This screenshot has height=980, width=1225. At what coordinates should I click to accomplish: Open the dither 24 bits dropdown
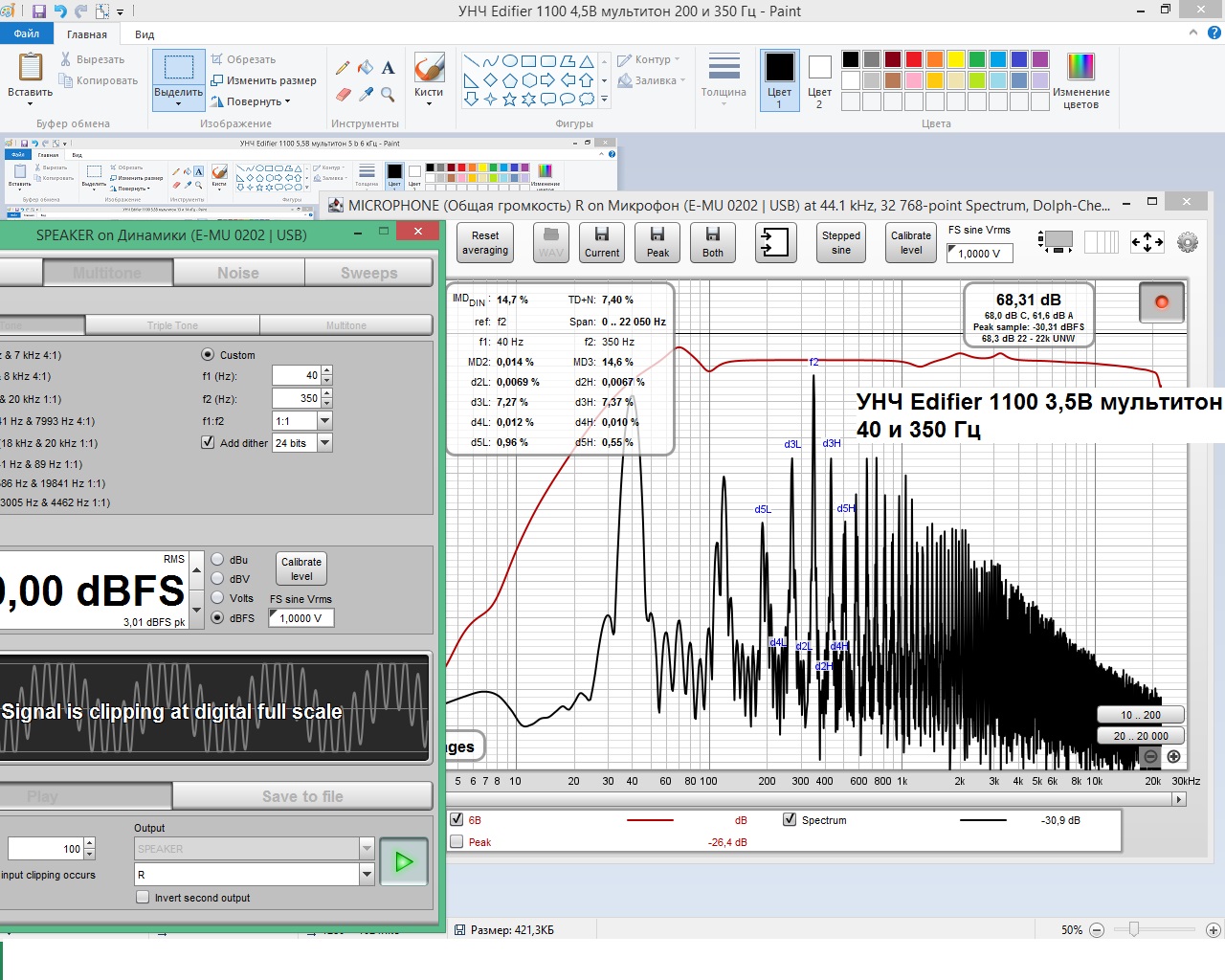coord(324,442)
